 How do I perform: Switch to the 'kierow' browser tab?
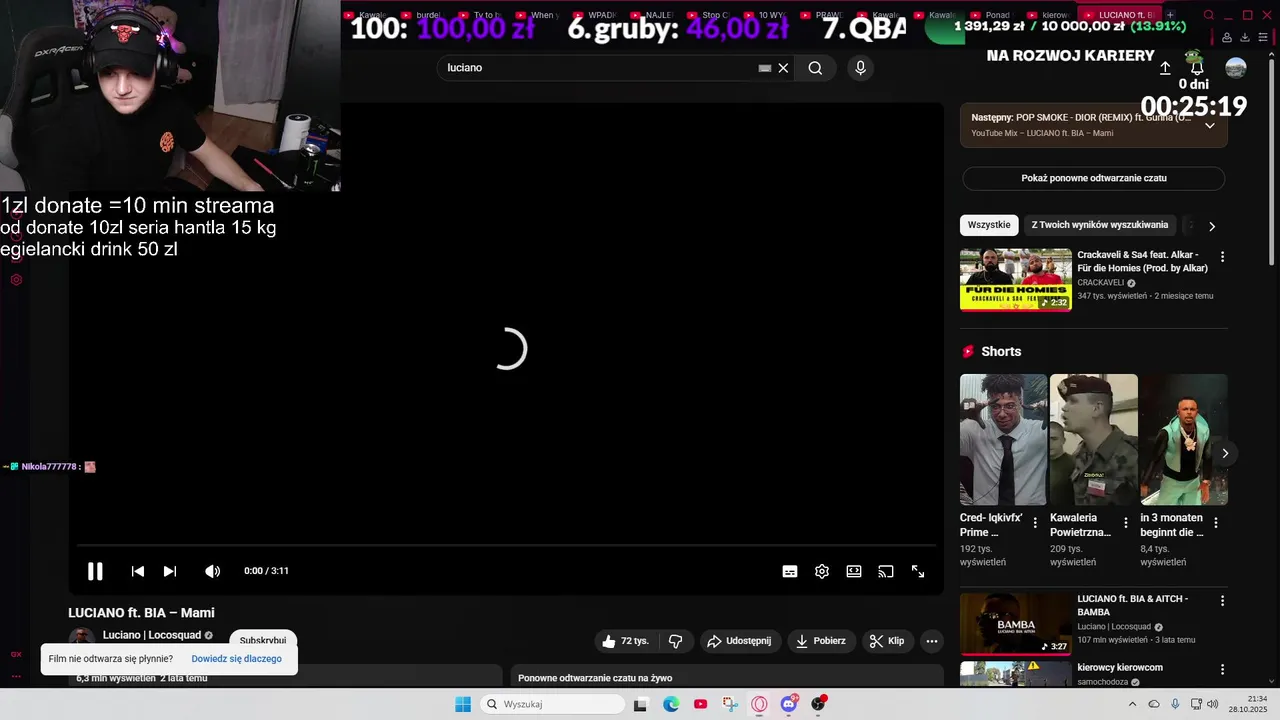[1051, 15]
